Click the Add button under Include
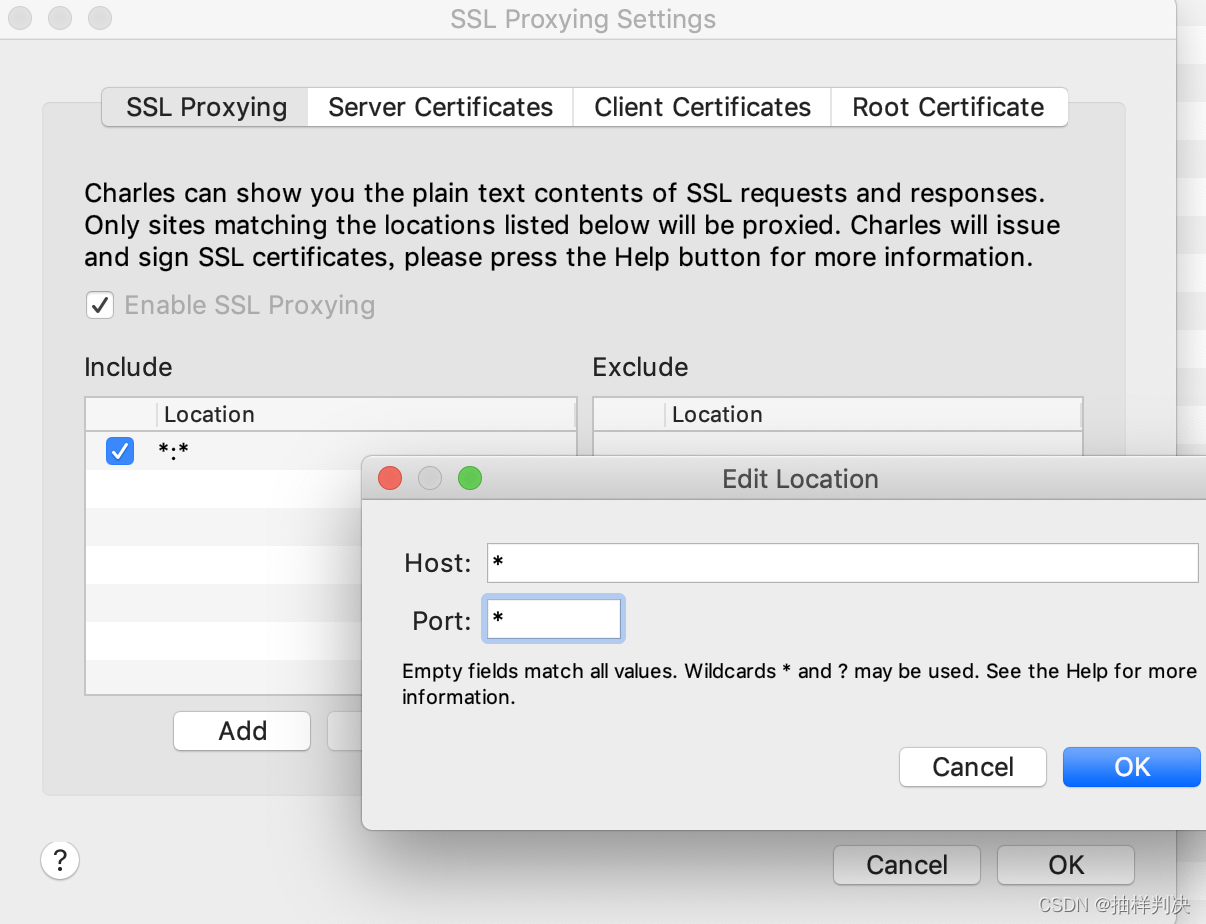 (x=242, y=731)
